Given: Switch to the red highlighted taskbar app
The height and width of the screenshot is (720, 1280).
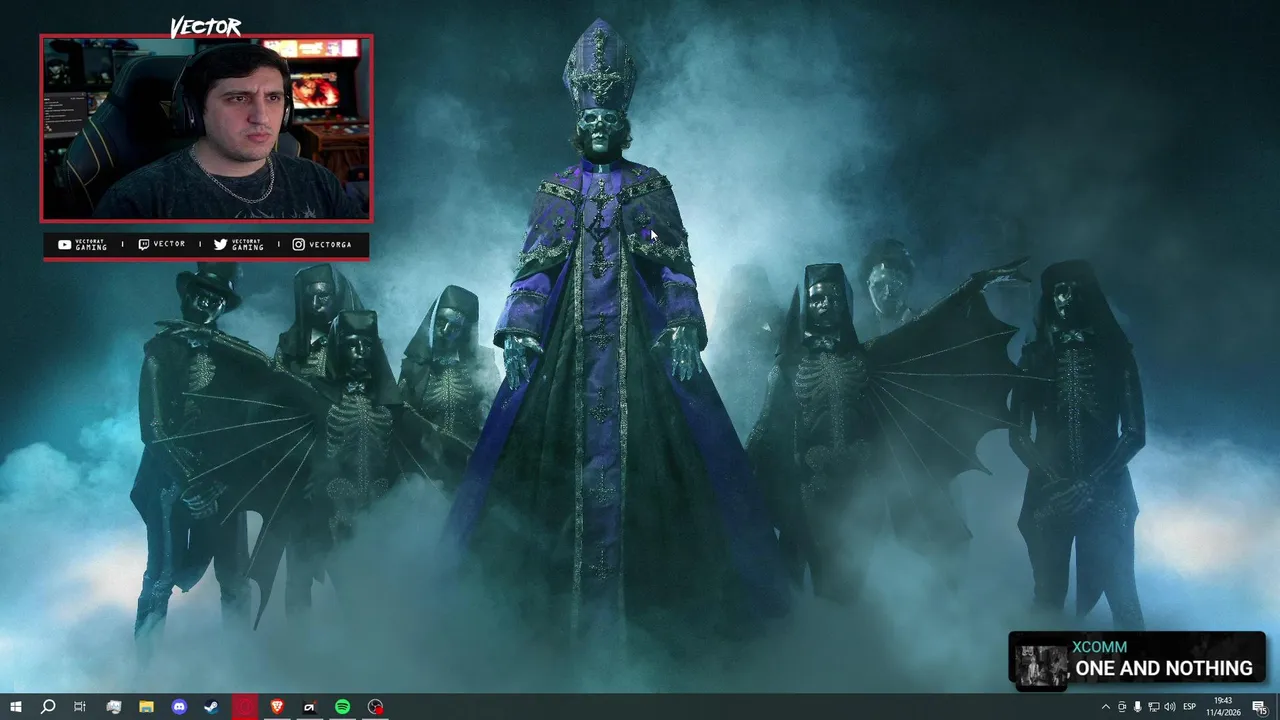Looking at the screenshot, I should tap(245, 707).
